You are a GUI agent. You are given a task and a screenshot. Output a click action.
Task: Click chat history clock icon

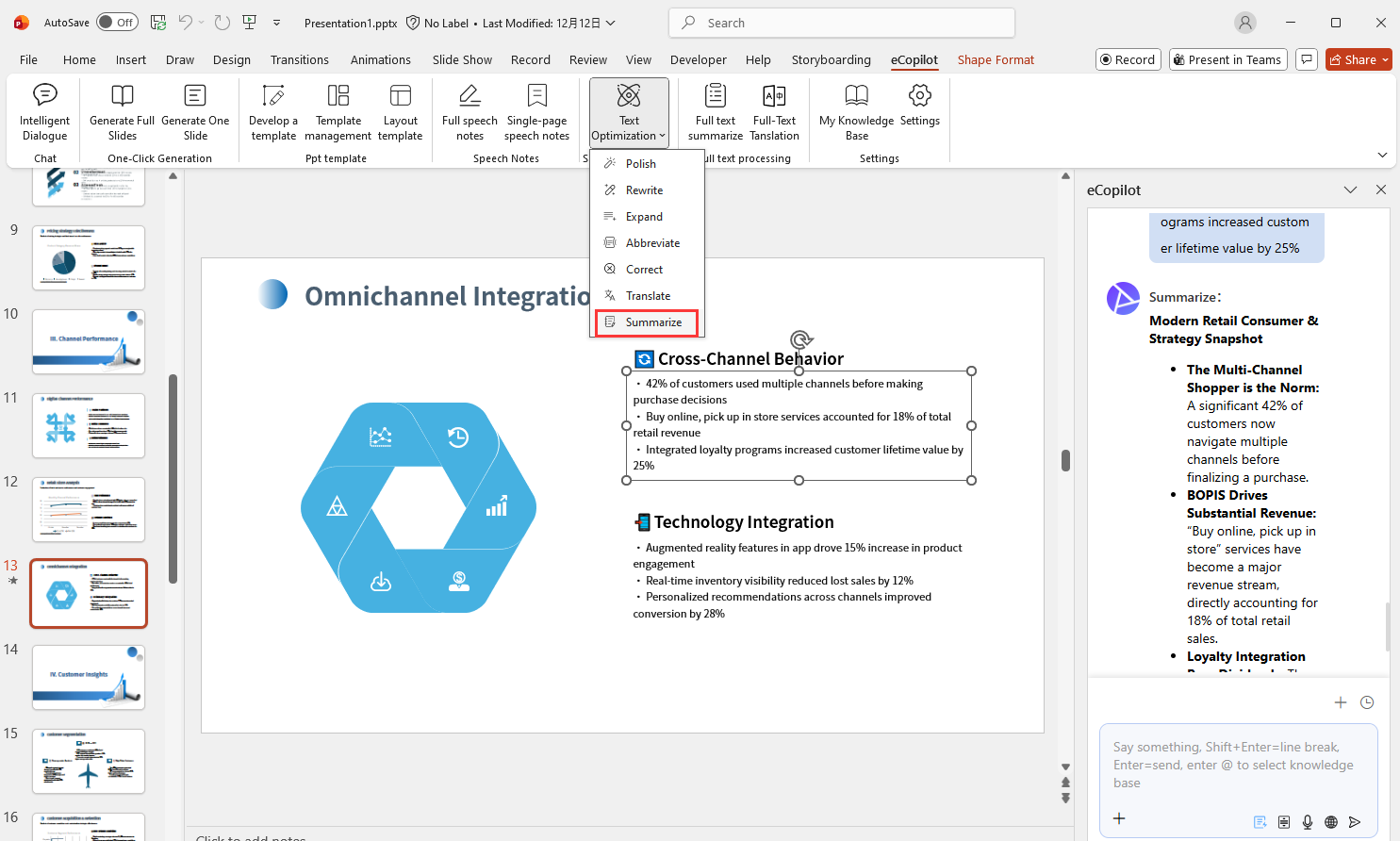click(x=1367, y=702)
